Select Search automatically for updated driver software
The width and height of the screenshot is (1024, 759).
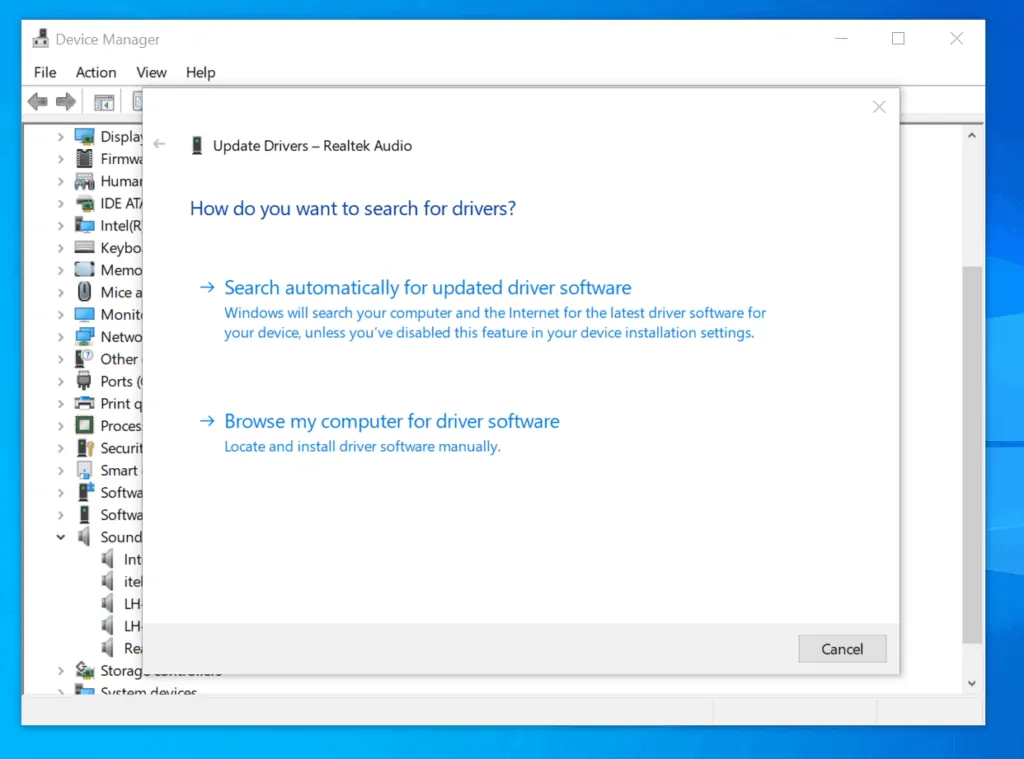click(x=427, y=287)
